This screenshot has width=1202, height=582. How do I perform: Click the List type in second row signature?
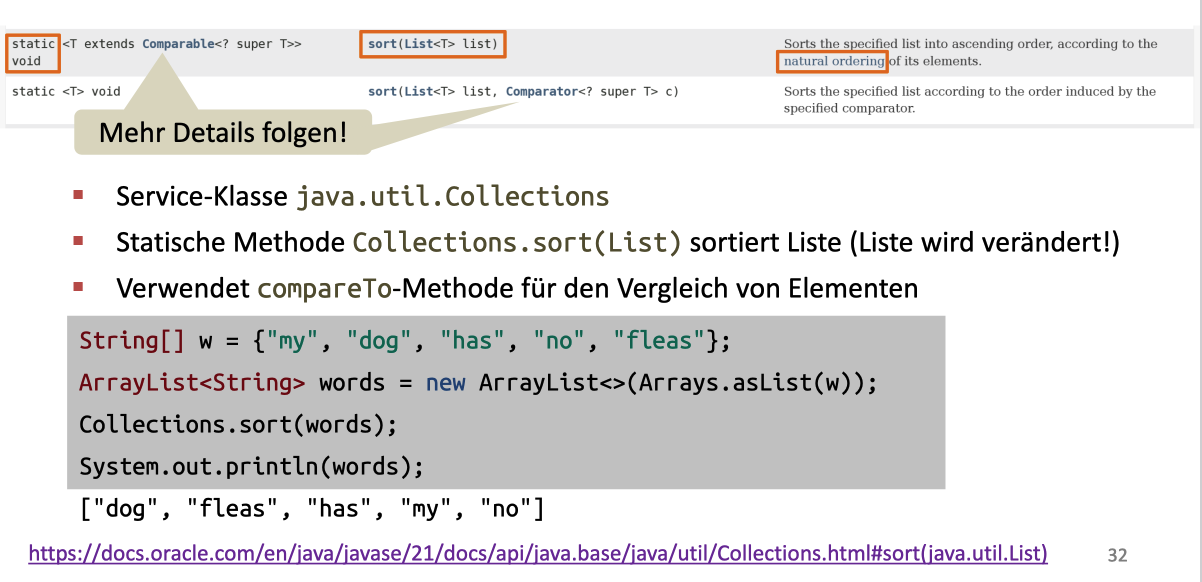tap(416, 91)
